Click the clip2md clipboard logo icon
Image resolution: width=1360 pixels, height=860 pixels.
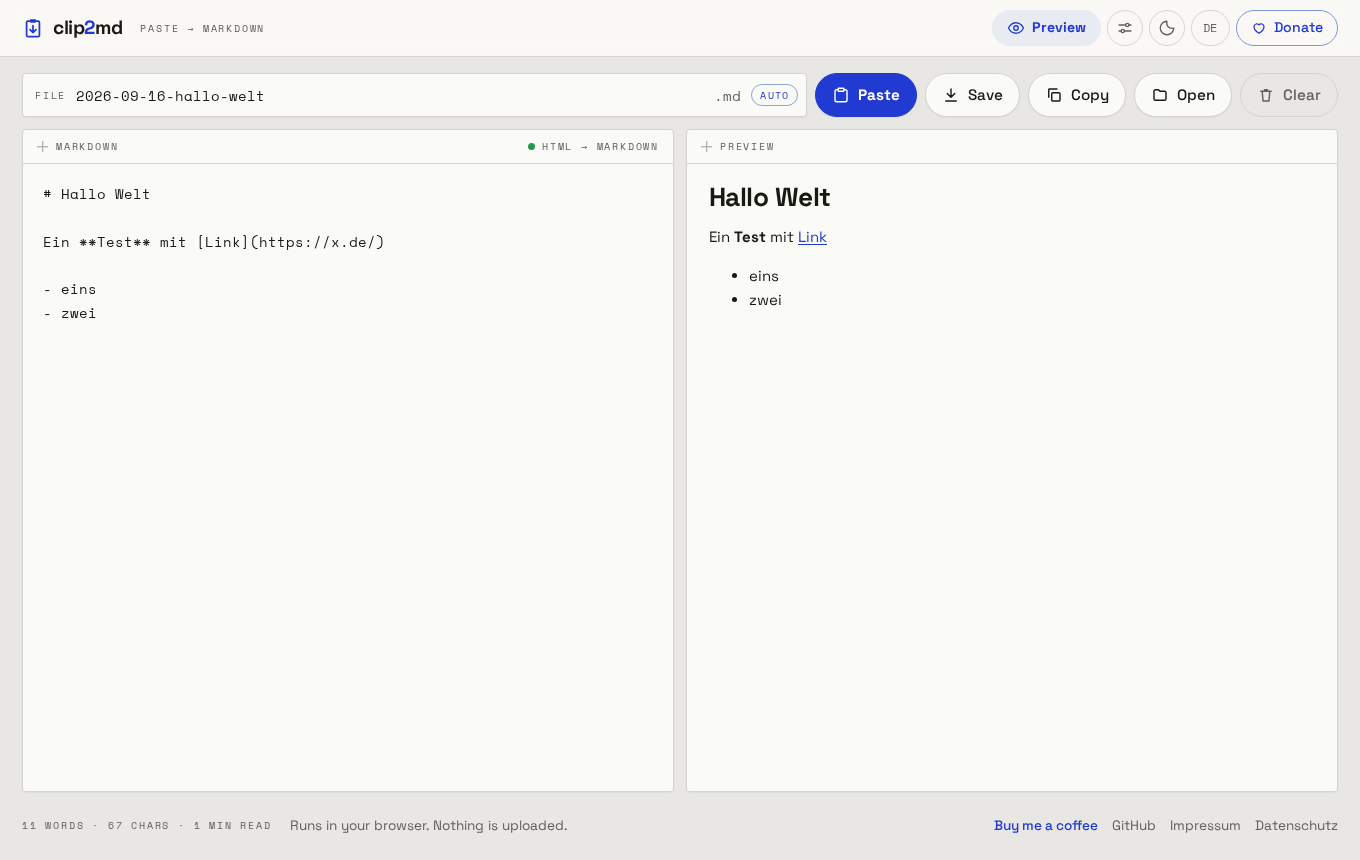[33, 28]
